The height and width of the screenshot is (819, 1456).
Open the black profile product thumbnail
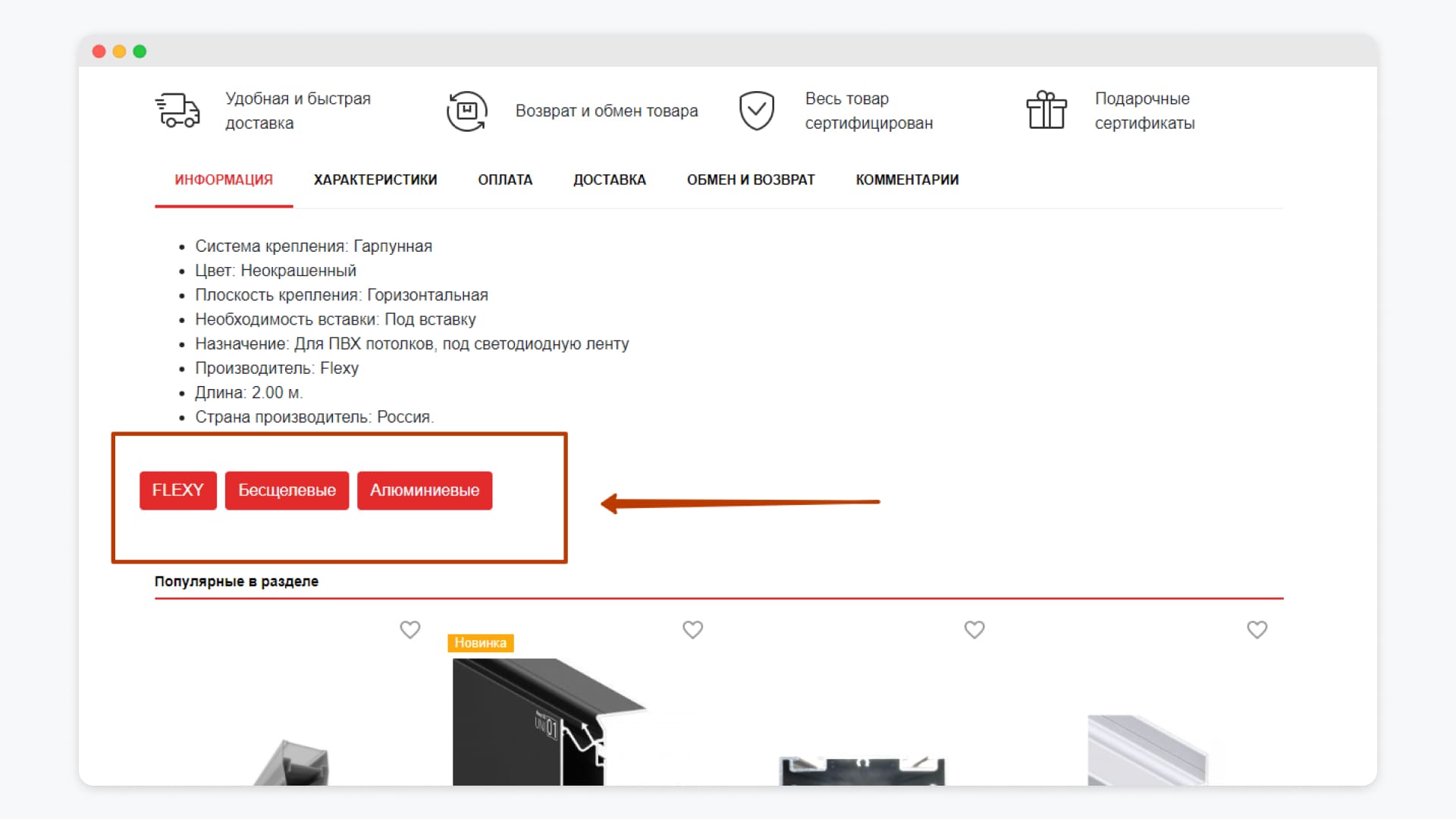(549, 722)
